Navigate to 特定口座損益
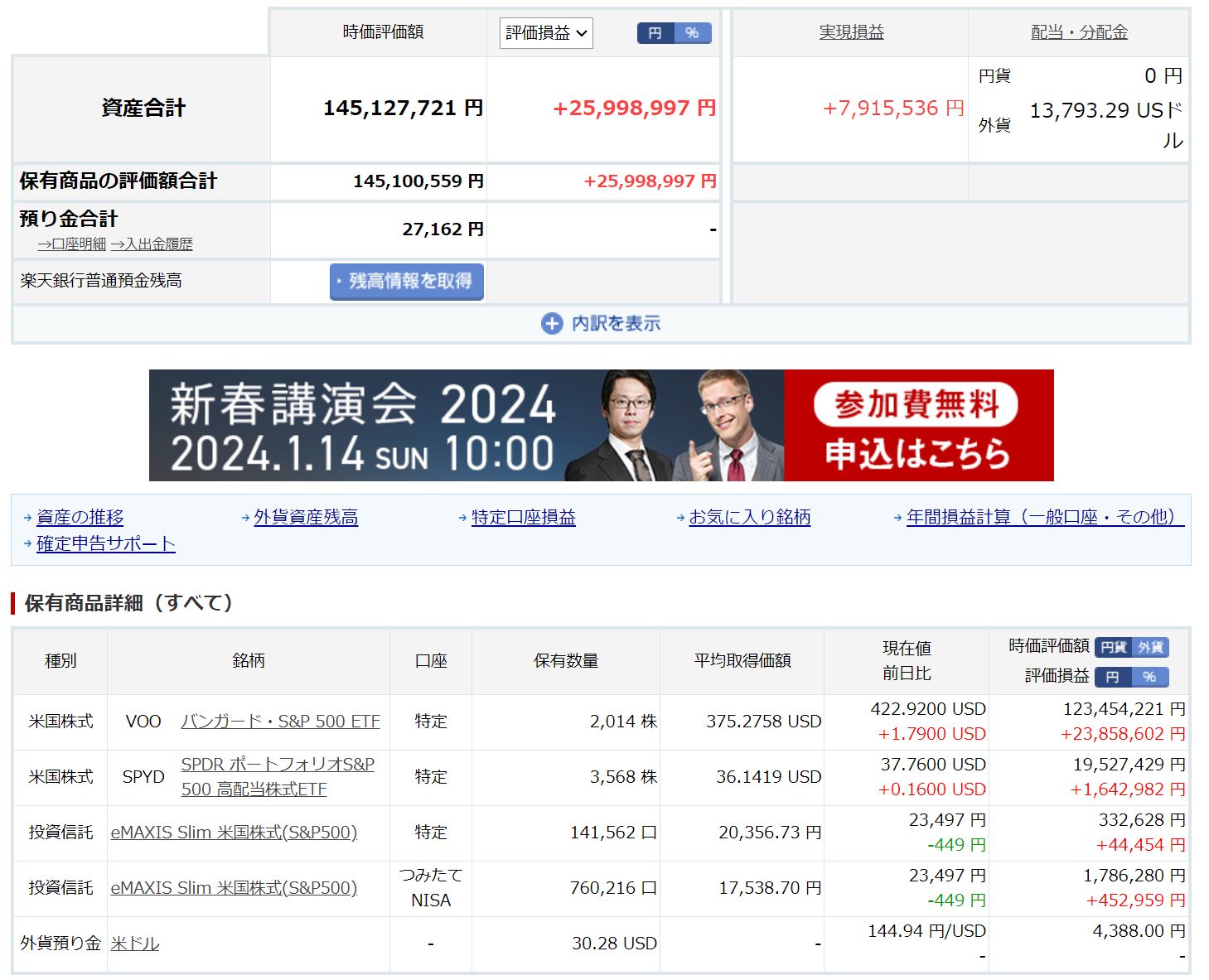 click(x=523, y=517)
